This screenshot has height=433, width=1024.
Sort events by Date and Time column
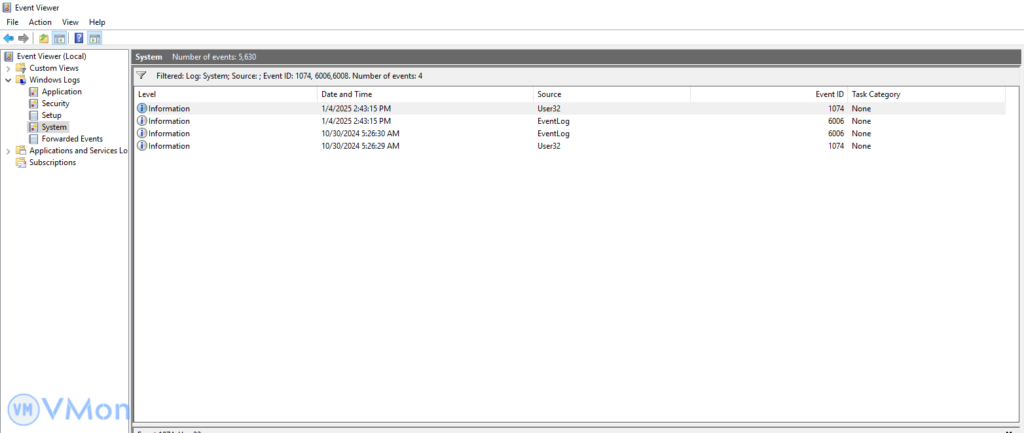point(347,94)
